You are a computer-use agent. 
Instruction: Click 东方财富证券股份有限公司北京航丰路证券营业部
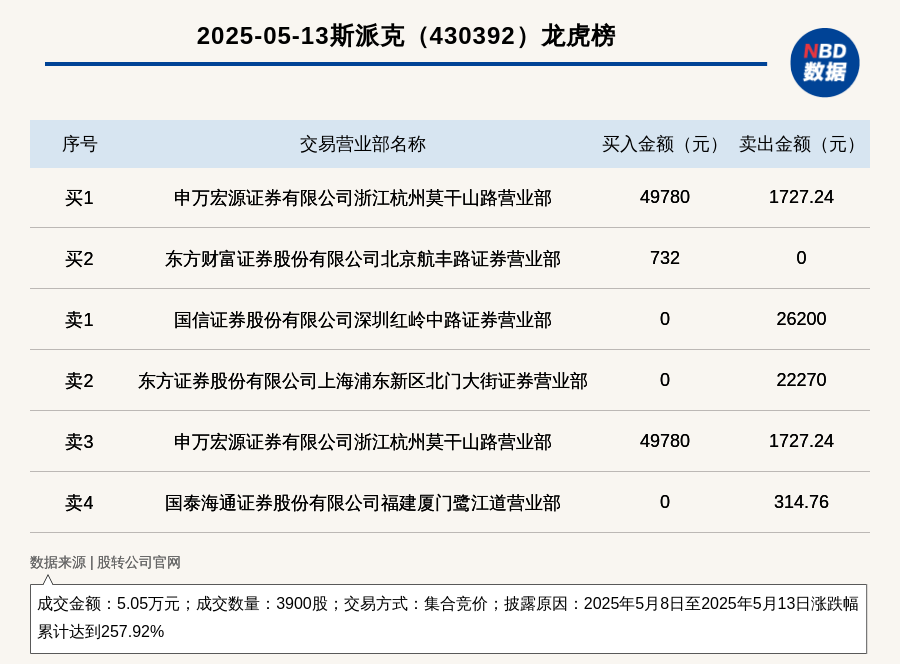(x=362, y=259)
